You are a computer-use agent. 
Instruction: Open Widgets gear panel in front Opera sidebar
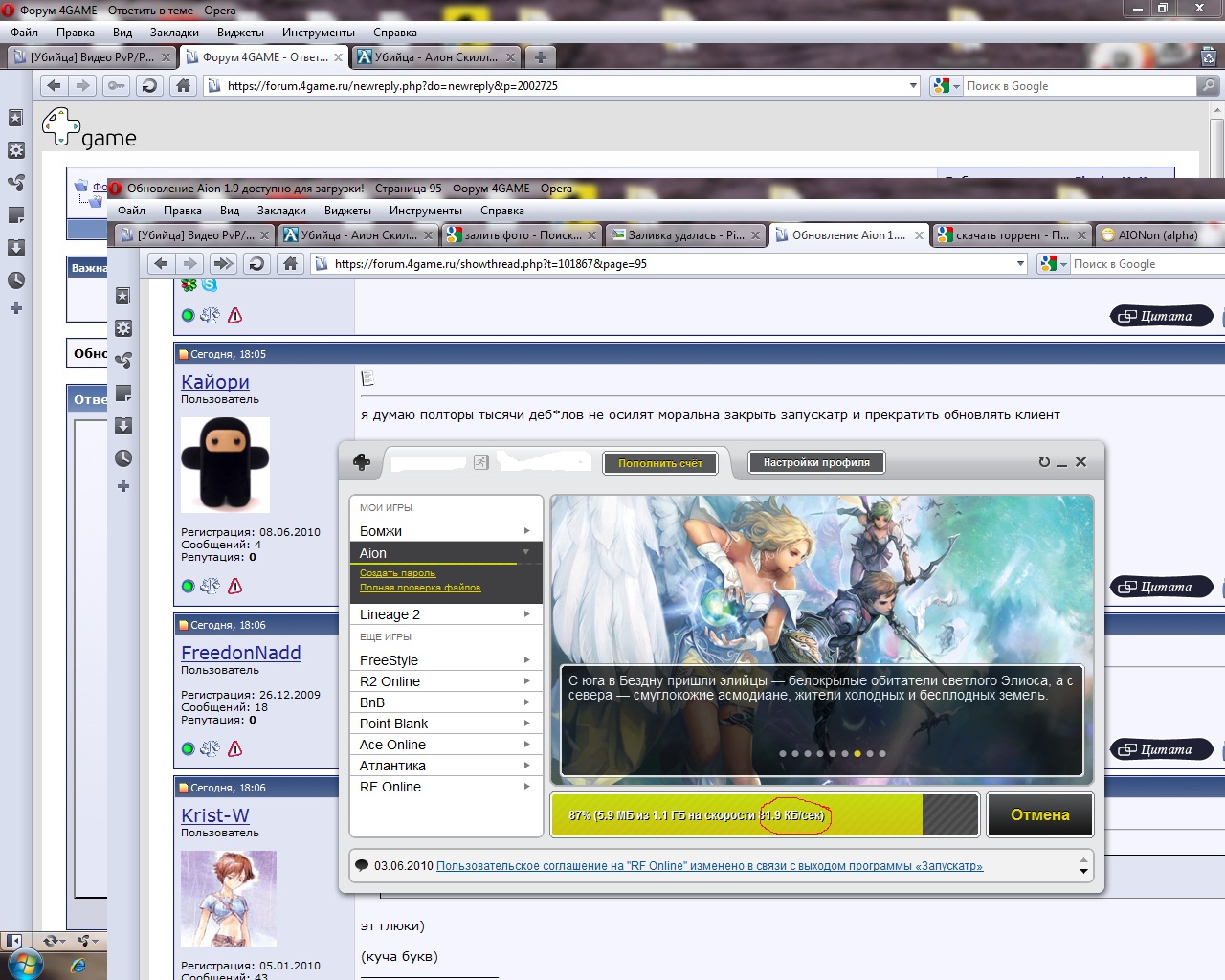pyautogui.click(x=123, y=328)
